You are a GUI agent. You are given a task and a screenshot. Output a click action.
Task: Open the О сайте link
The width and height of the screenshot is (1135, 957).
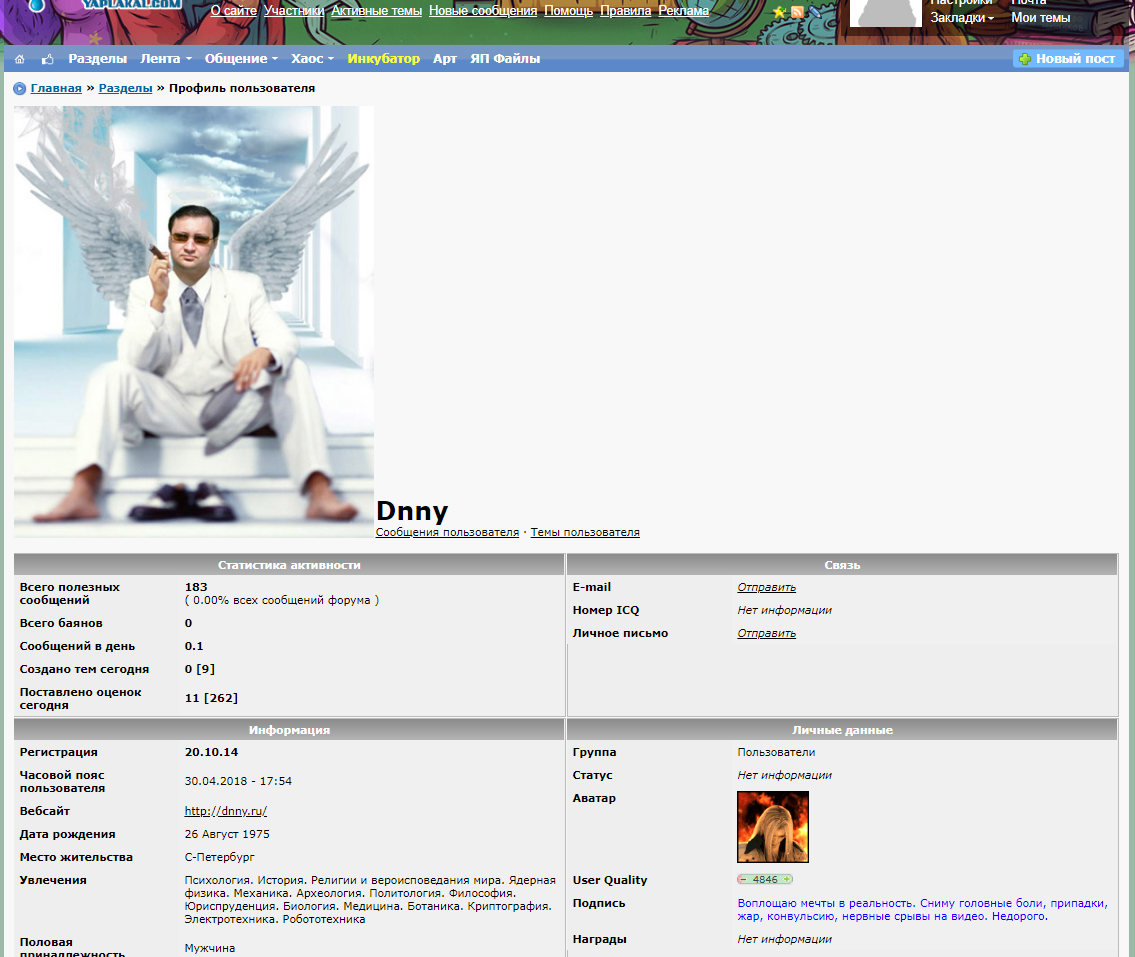[234, 11]
